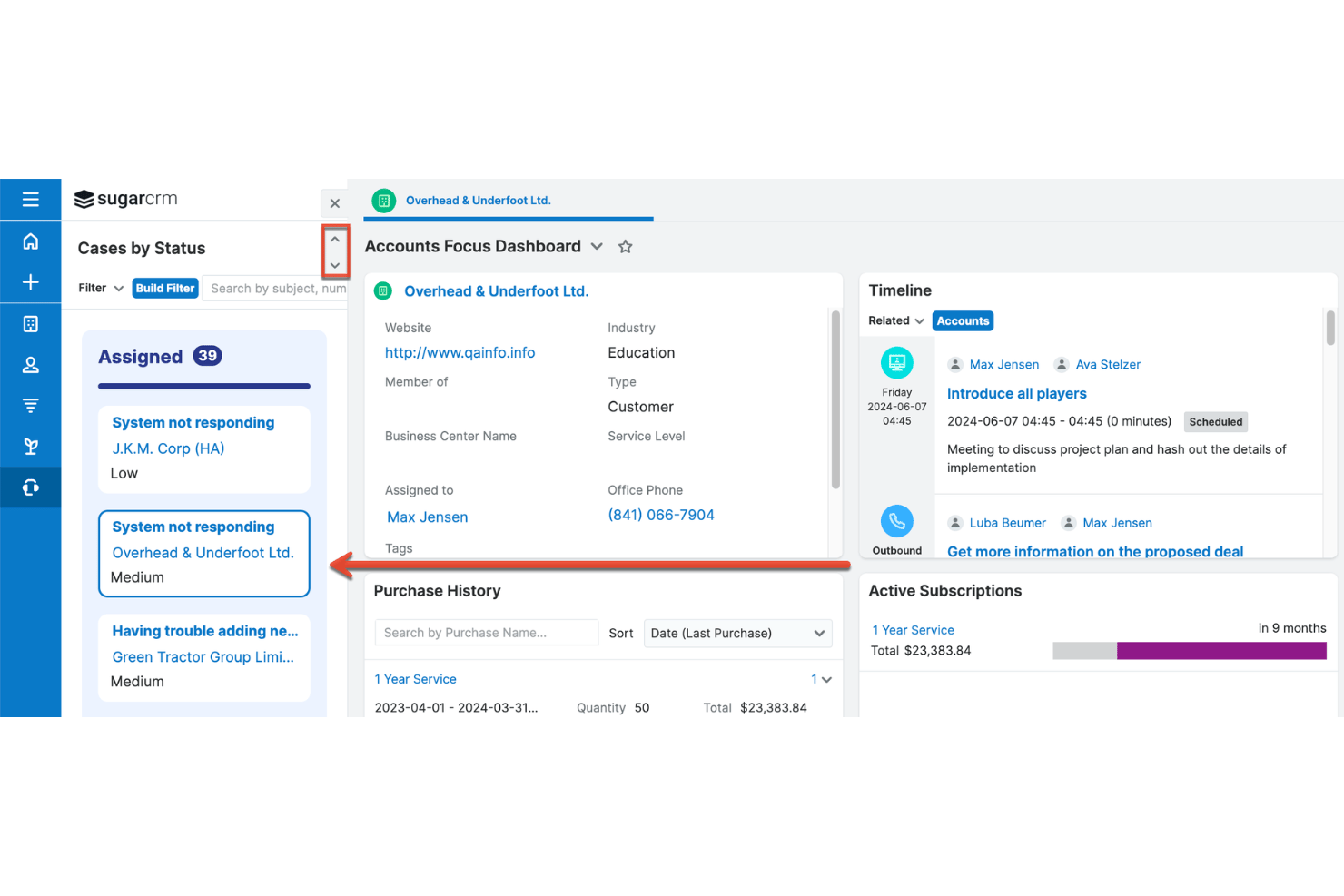Click Max Jensen on the Ava Stelzer meeting row
This screenshot has width=1344, height=896.
(1004, 365)
